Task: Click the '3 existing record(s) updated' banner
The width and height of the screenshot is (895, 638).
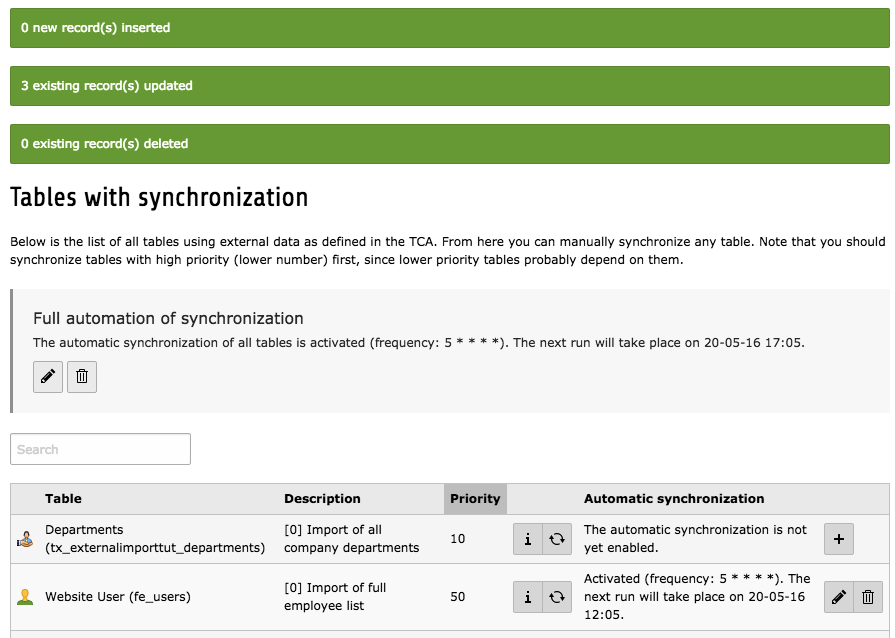Action: click(447, 86)
